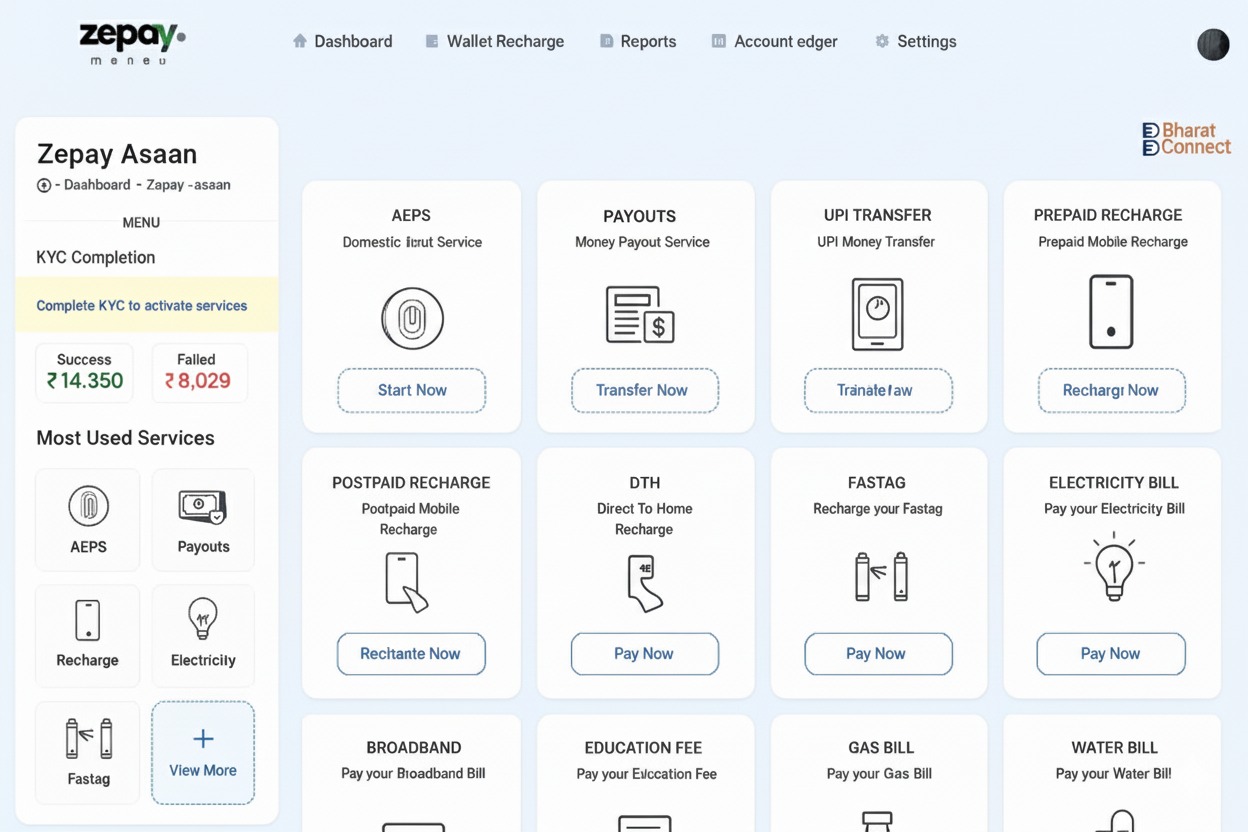This screenshot has width=1248, height=832.
Task: Click Complete KYC to activate services link
Action: point(142,306)
